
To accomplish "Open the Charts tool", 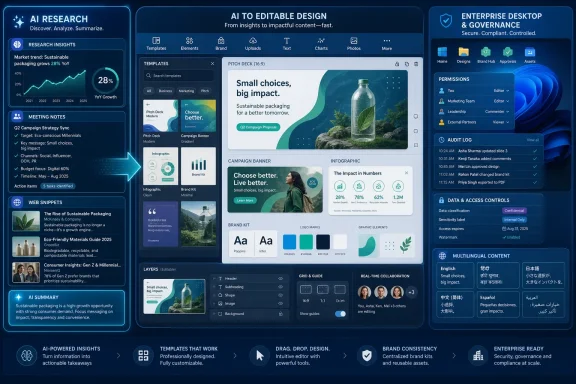I will (321, 43).
